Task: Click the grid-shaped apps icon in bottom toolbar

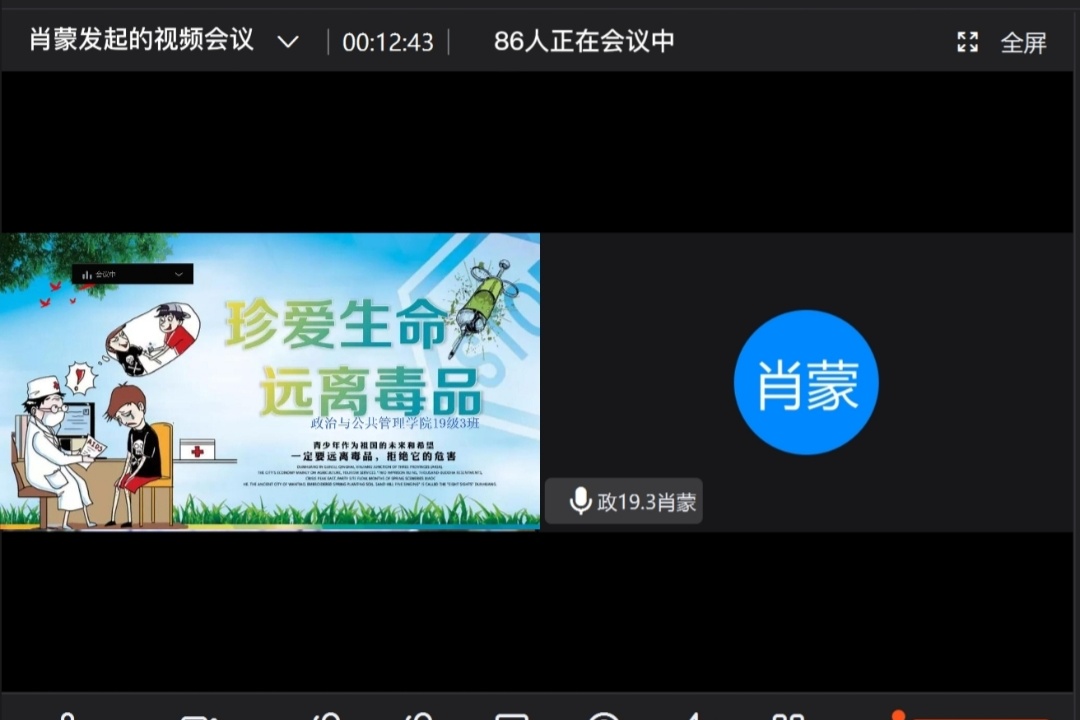Action: coord(788,714)
